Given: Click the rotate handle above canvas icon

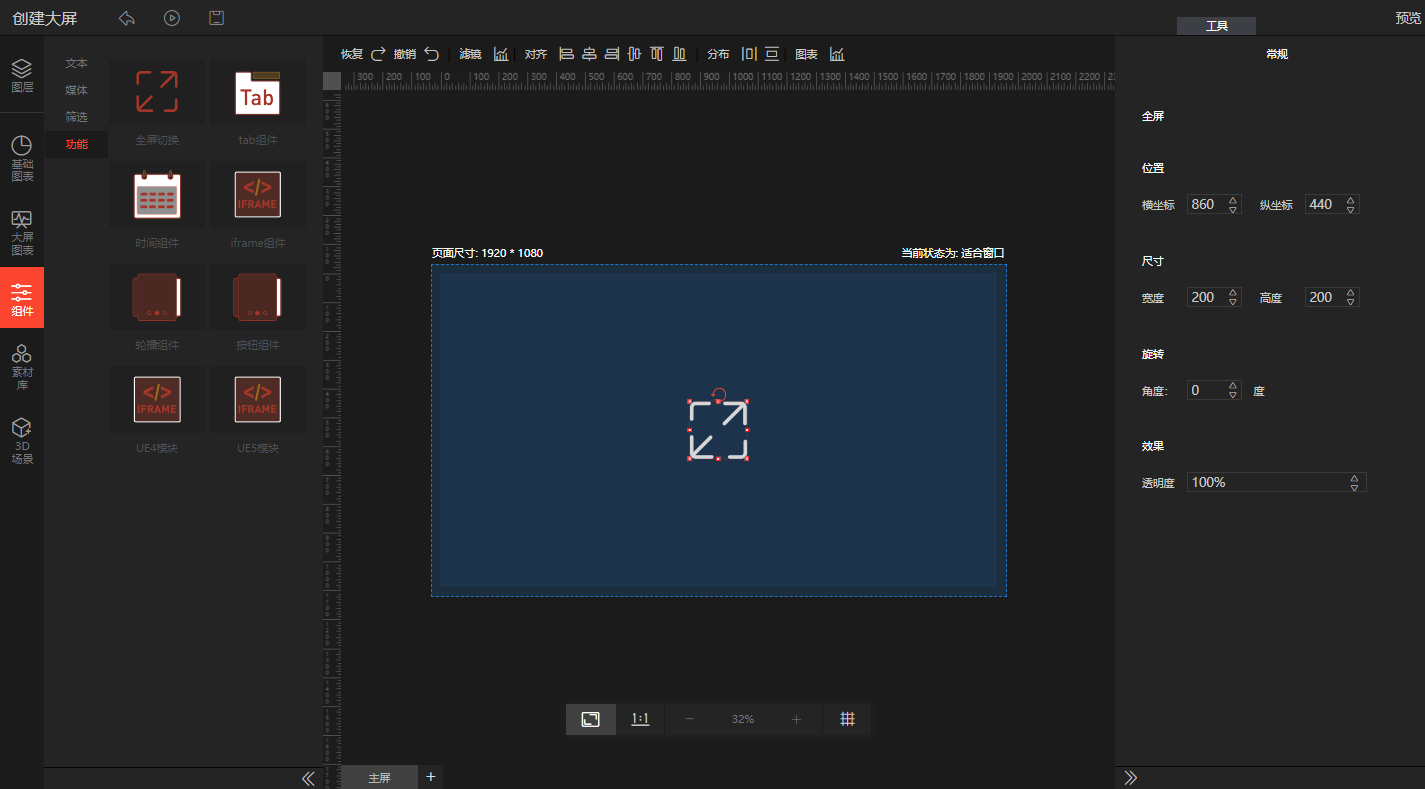Looking at the screenshot, I should (x=718, y=394).
